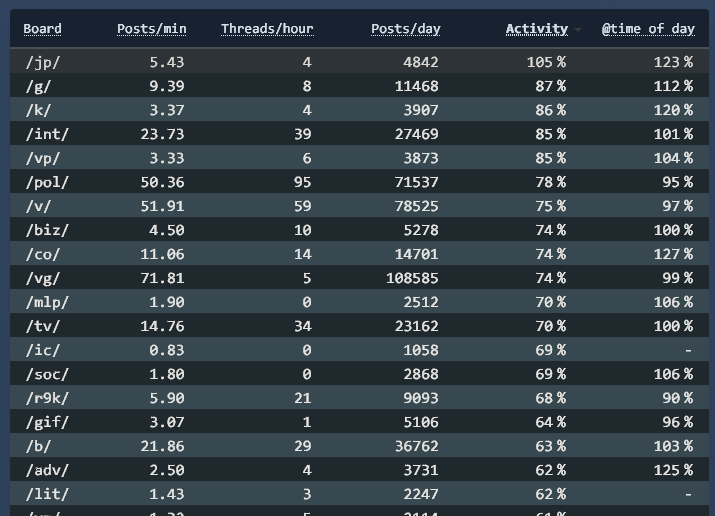Select the /soc/ board name

coord(47,374)
